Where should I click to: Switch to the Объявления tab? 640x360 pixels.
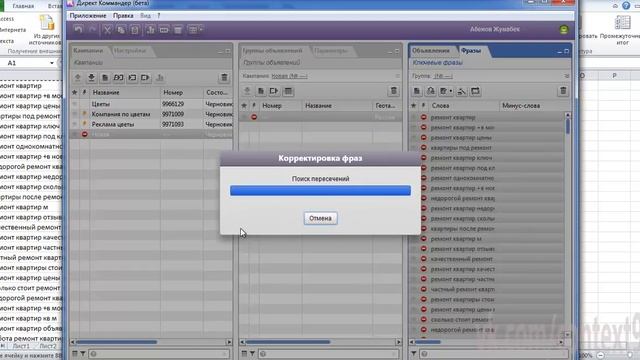coord(431,51)
